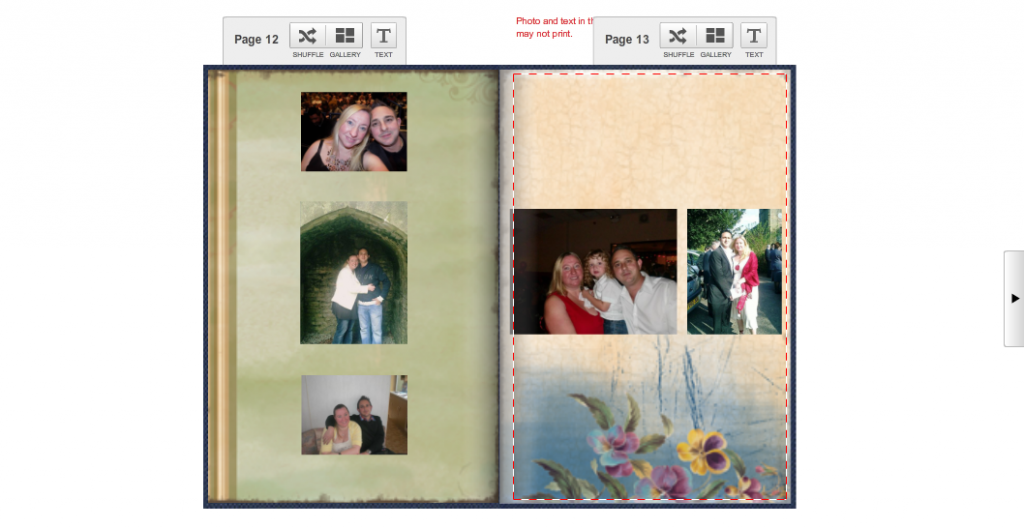Pick the bottom sofa photo on Page 12
This screenshot has height=528, width=1024.
point(354,414)
